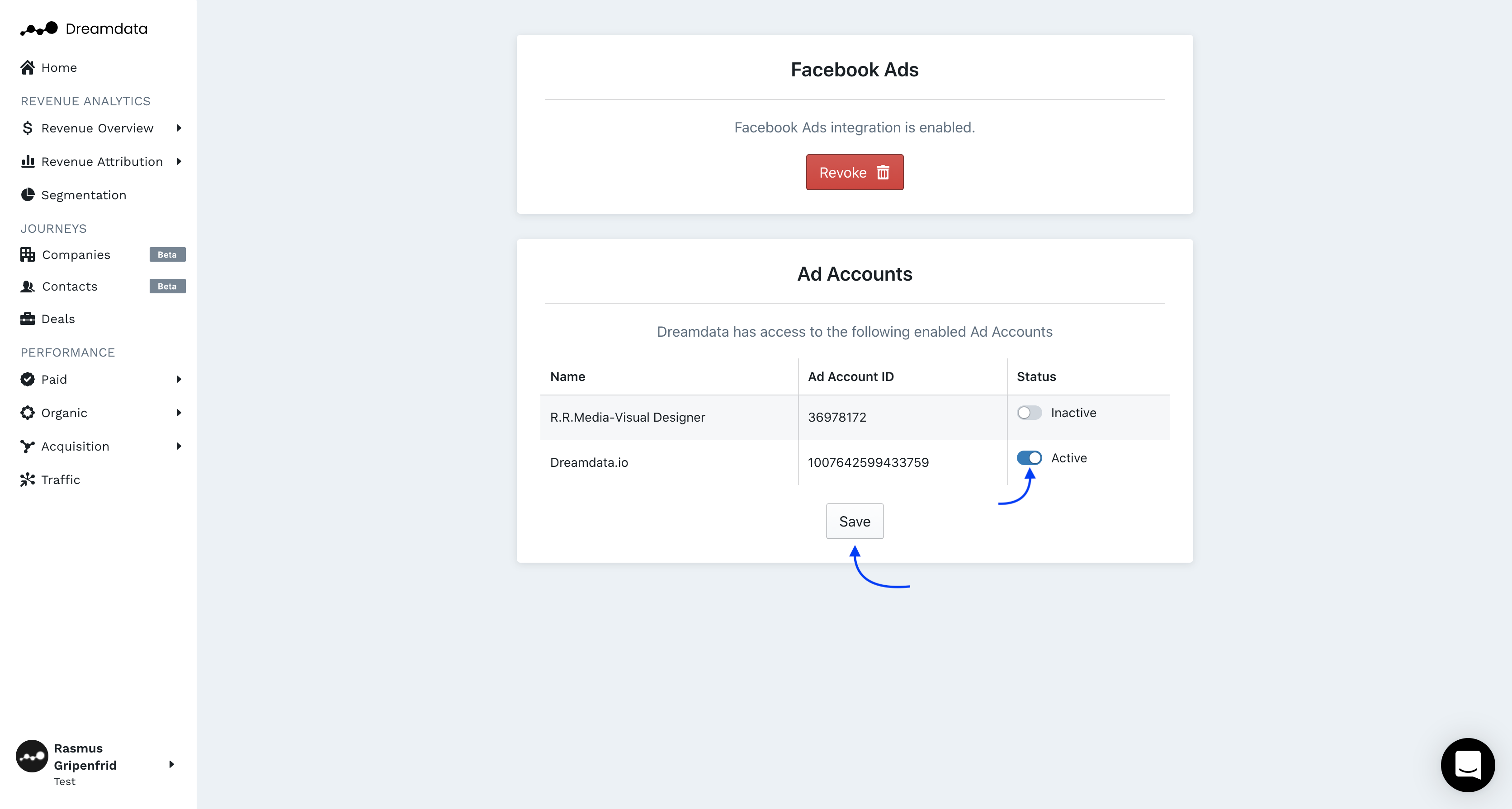1512x809 pixels.
Task: Select the R.R.Media-Visual Designer name cell
Action: tap(669, 417)
